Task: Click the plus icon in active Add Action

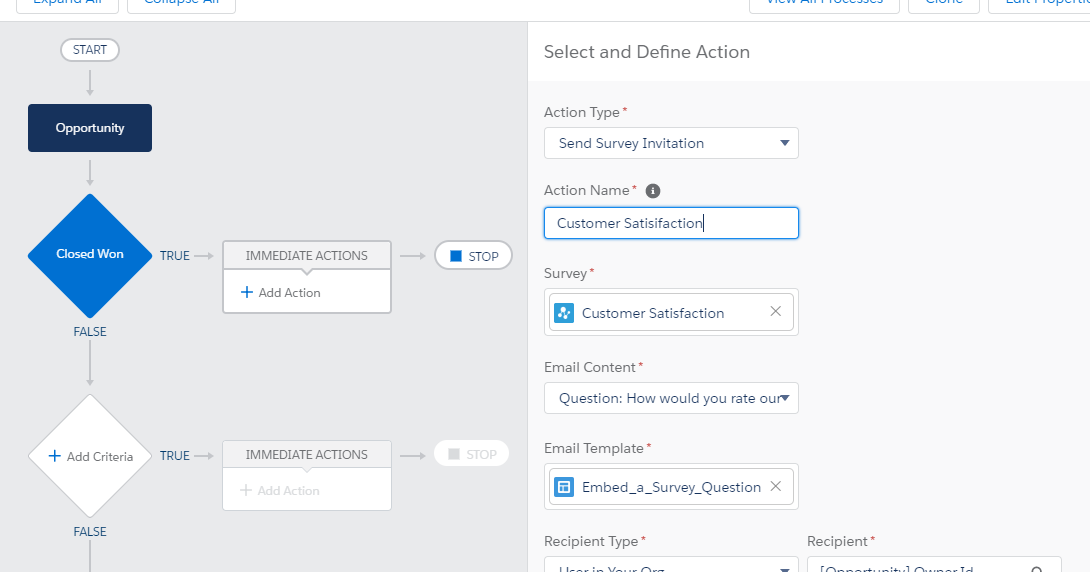Action: (x=247, y=293)
